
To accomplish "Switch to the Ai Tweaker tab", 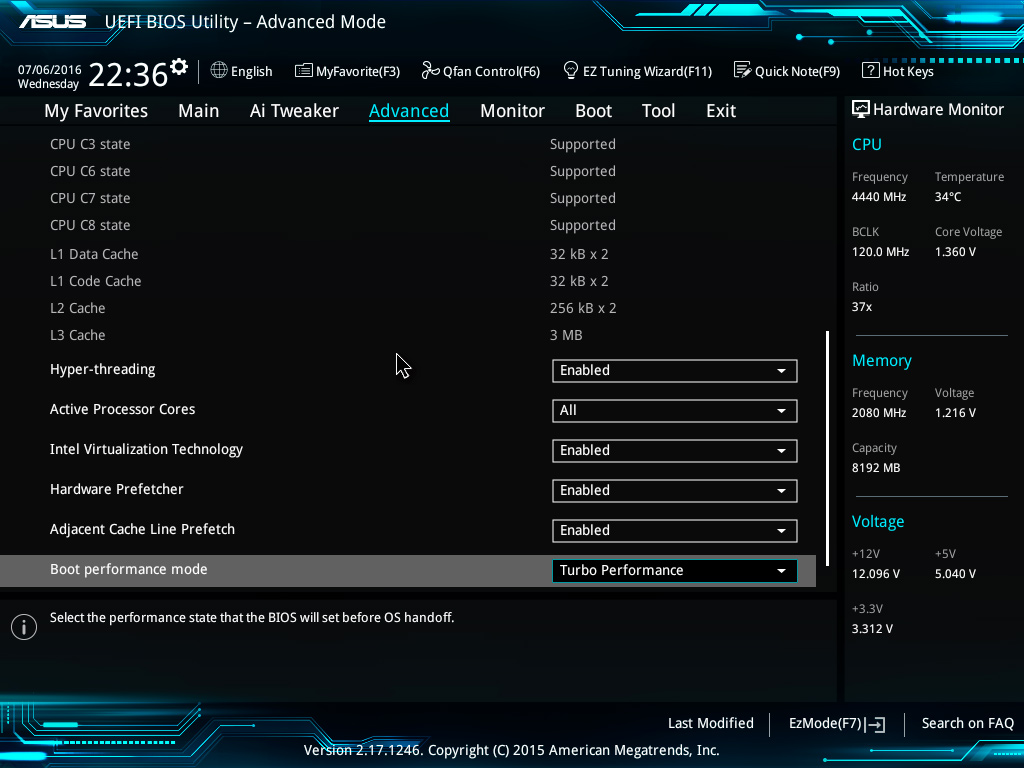I will [294, 111].
